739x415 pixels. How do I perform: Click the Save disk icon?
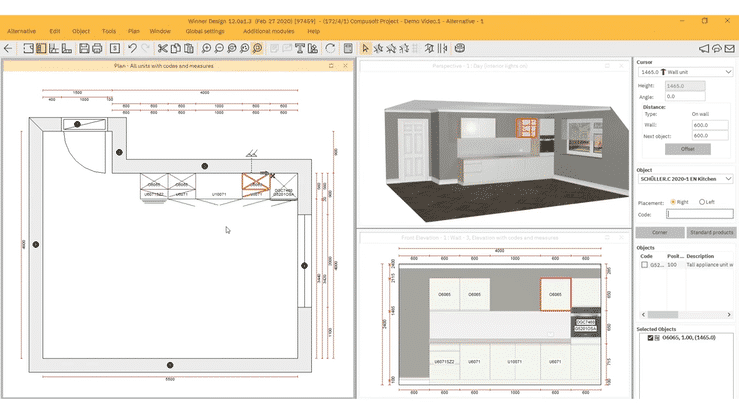point(84,48)
